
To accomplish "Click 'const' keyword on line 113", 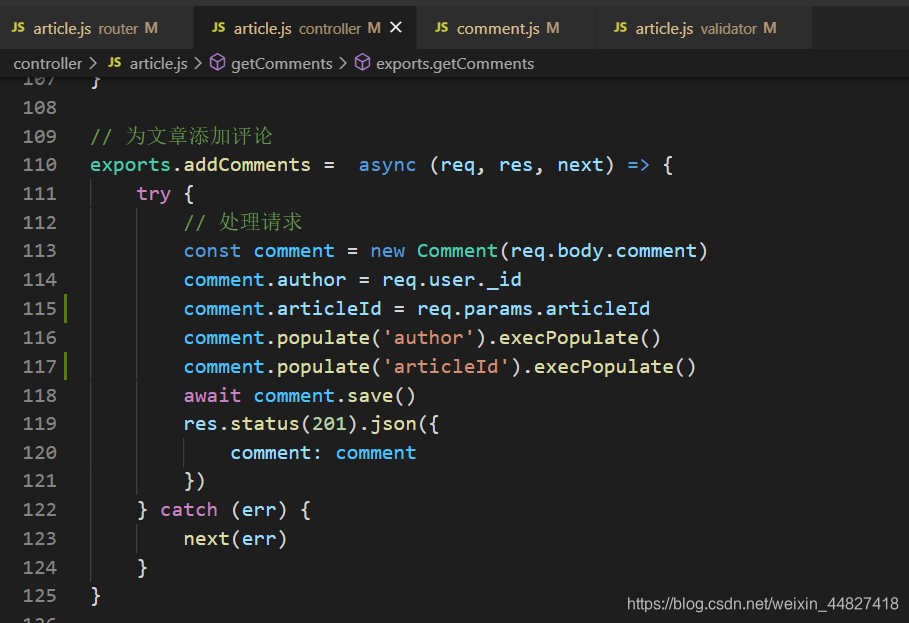I will pyautogui.click(x=212, y=251).
